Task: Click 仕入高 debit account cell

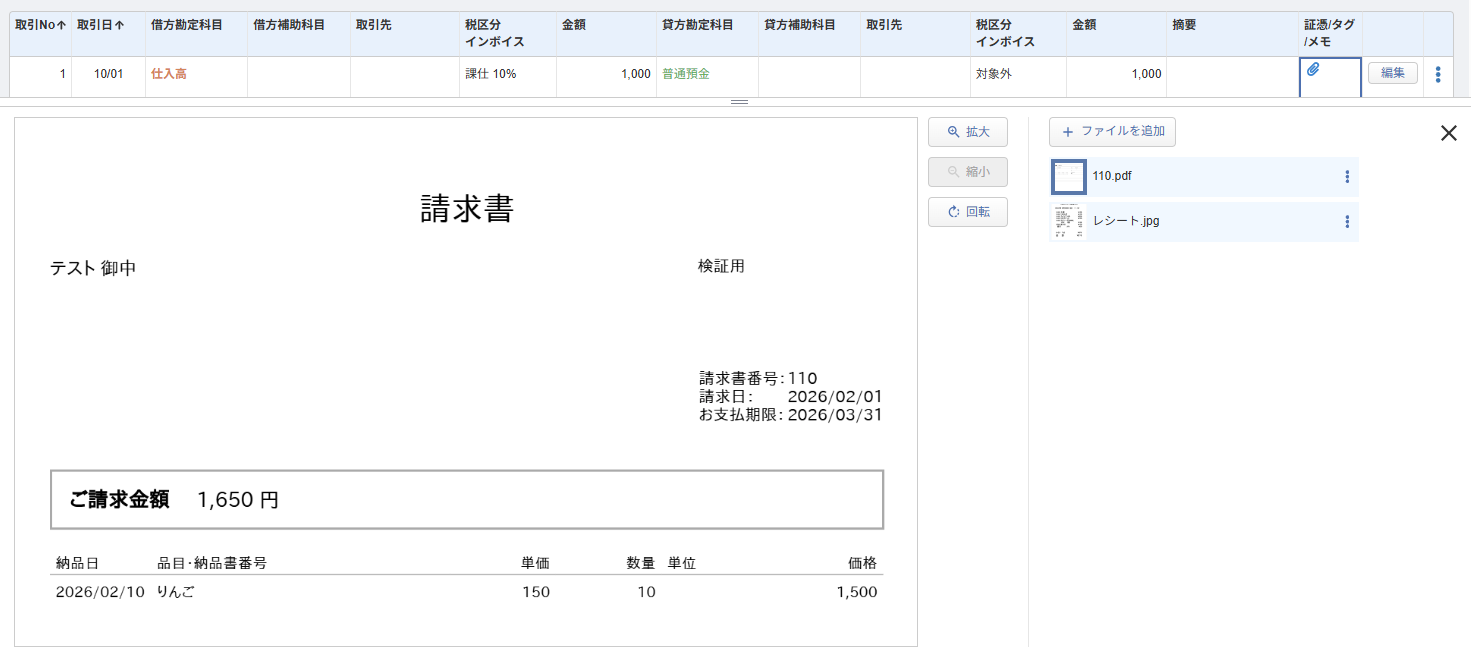Action: click(169, 74)
